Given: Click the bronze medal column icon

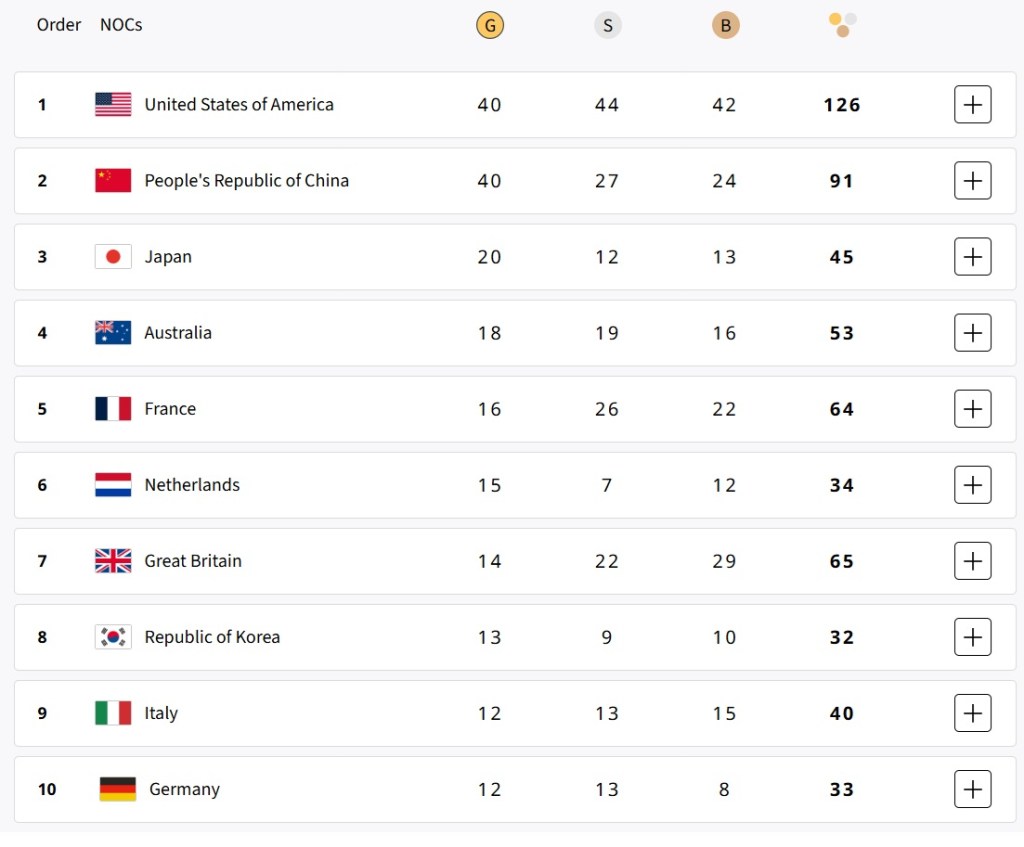Looking at the screenshot, I should point(725,26).
